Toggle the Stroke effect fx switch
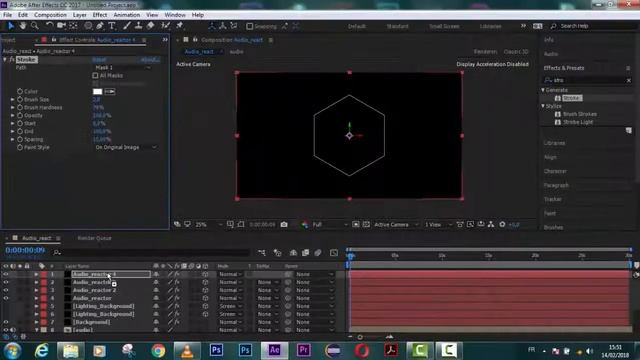This screenshot has height=360, width=640. point(12,60)
